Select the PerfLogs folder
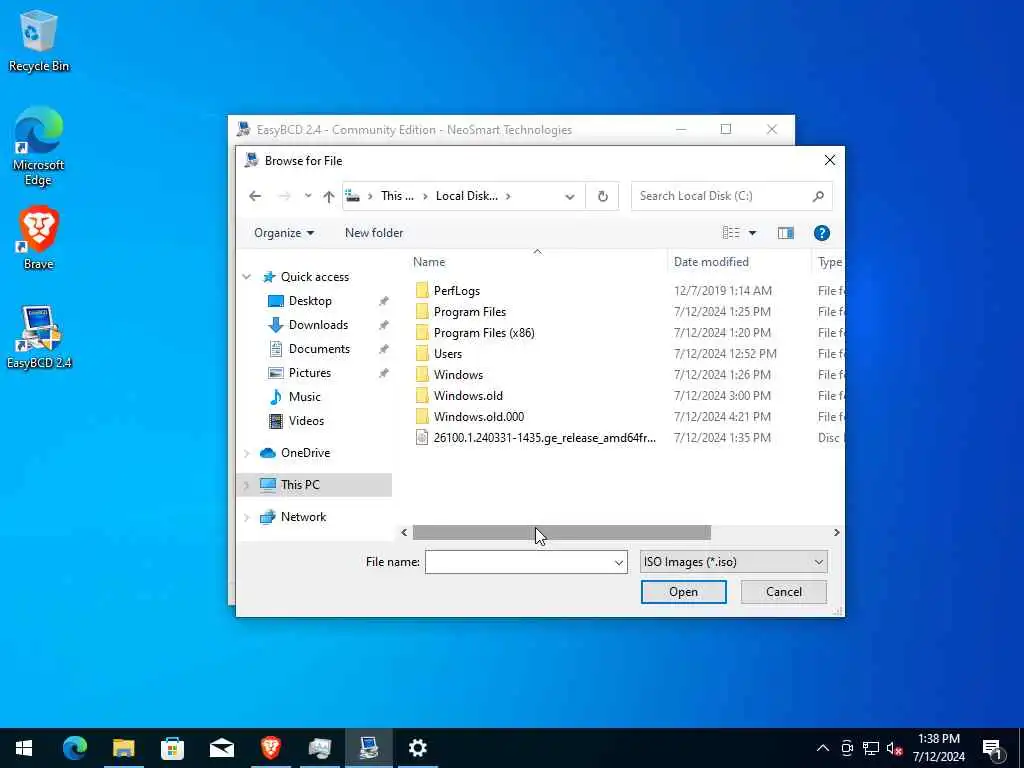The image size is (1024, 768). (456, 291)
